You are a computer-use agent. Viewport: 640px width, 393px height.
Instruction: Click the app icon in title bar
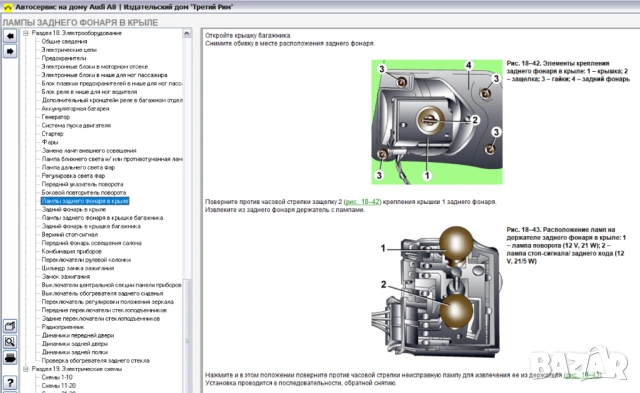(x=7, y=7)
